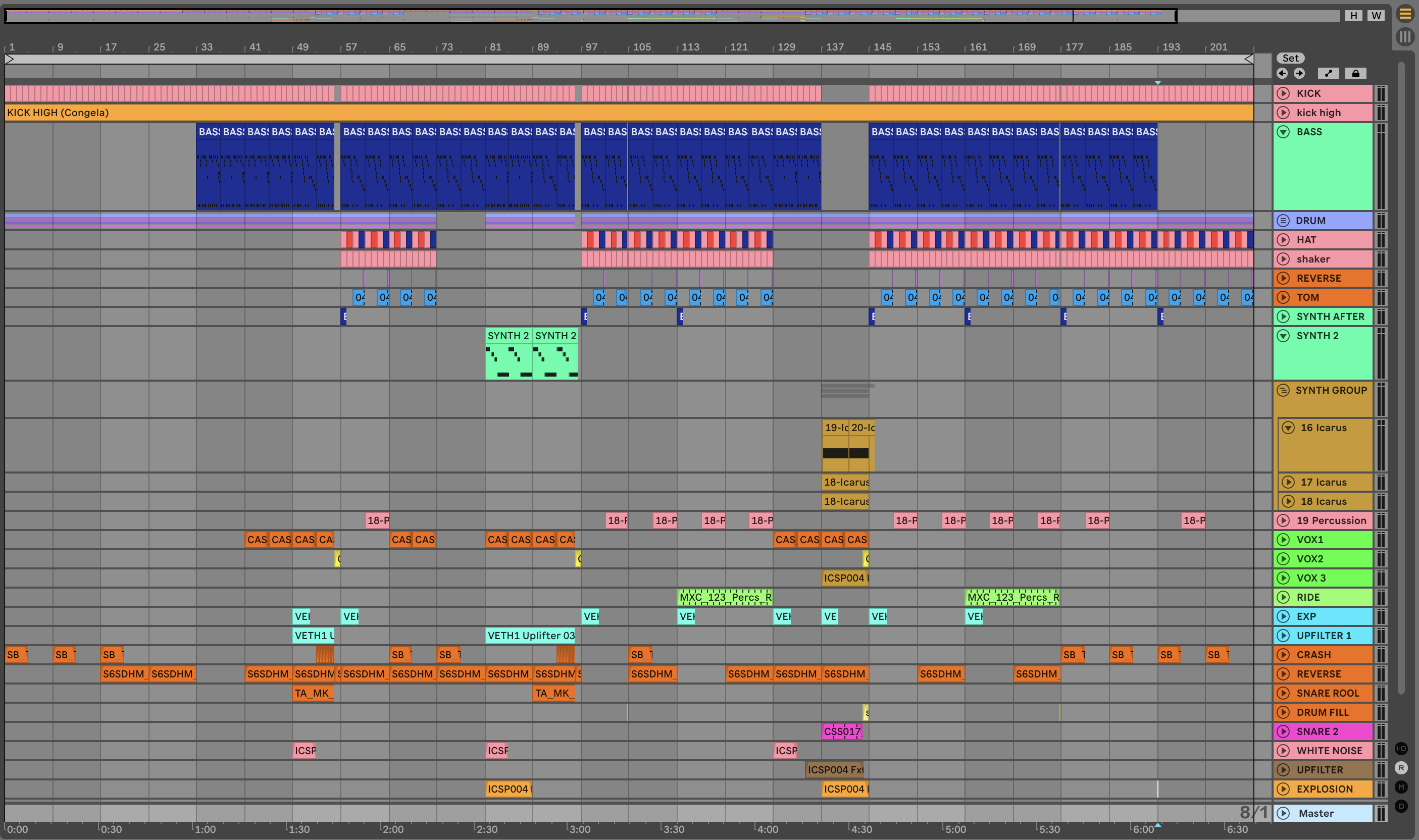Toggle Lock Envelopes button

click(x=1355, y=73)
